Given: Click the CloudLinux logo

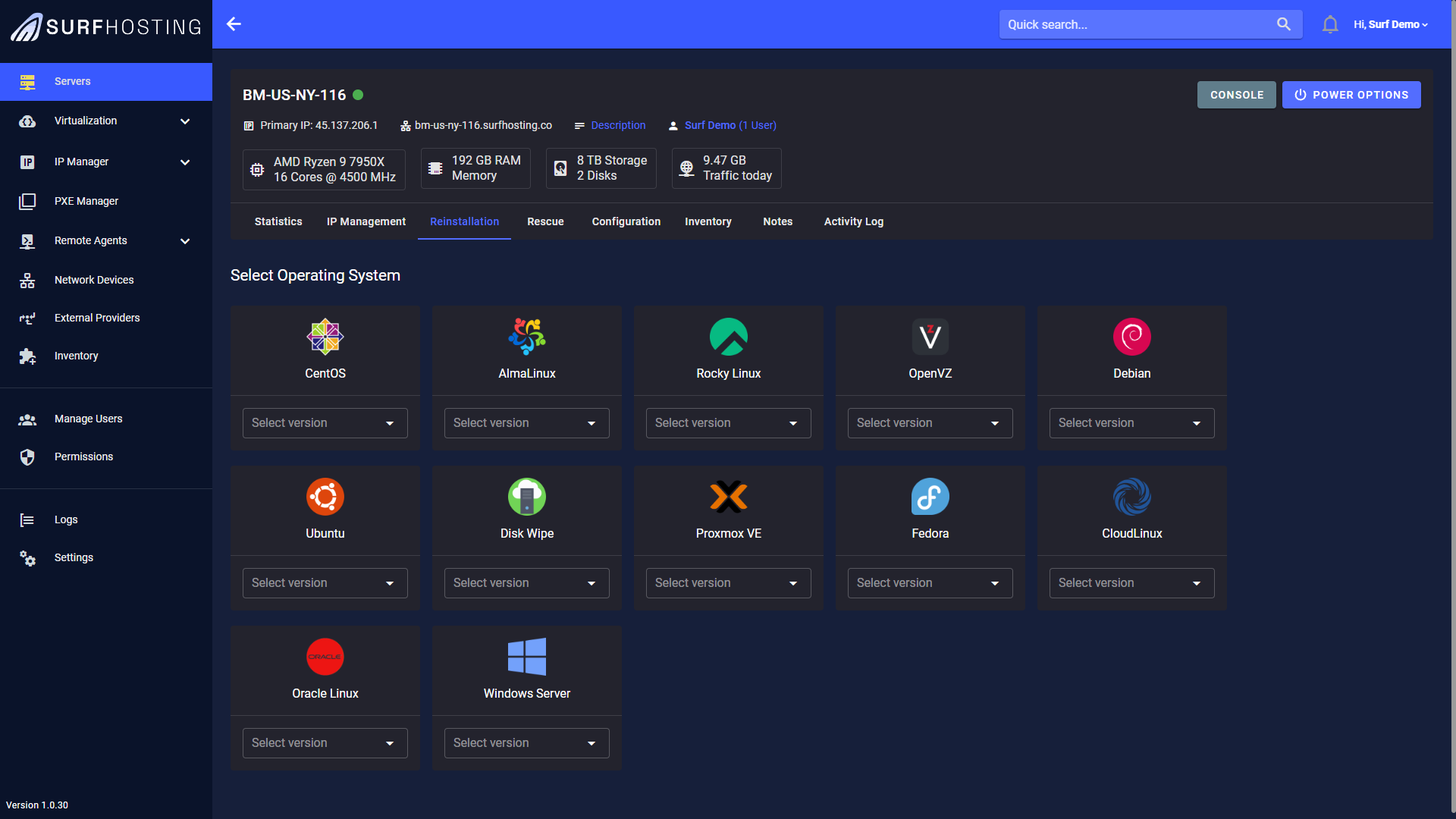Looking at the screenshot, I should 1132,497.
